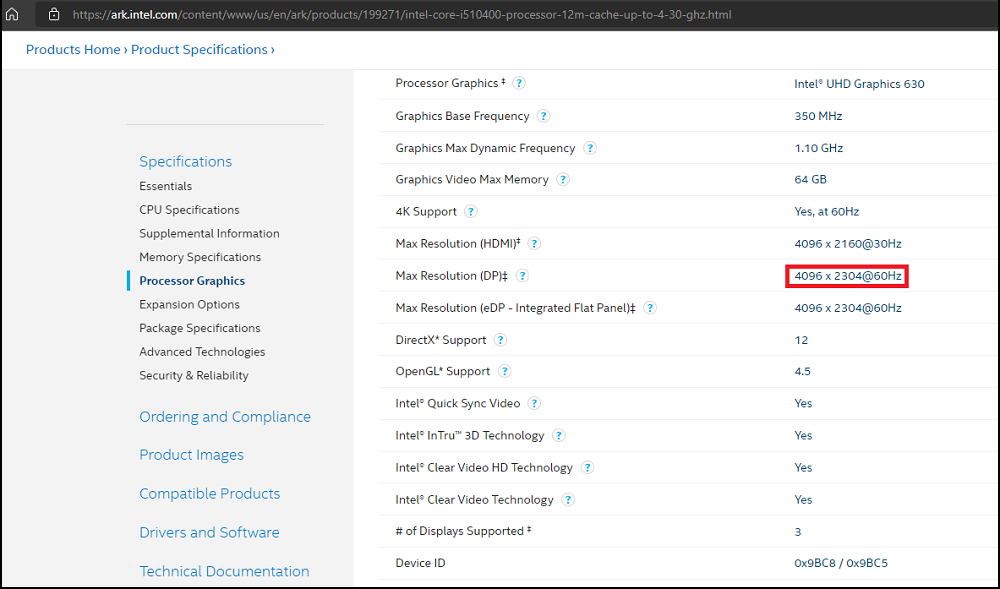Open the tooltip for DirectX Support
The image size is (1000, 589).
tap(500, 339)
